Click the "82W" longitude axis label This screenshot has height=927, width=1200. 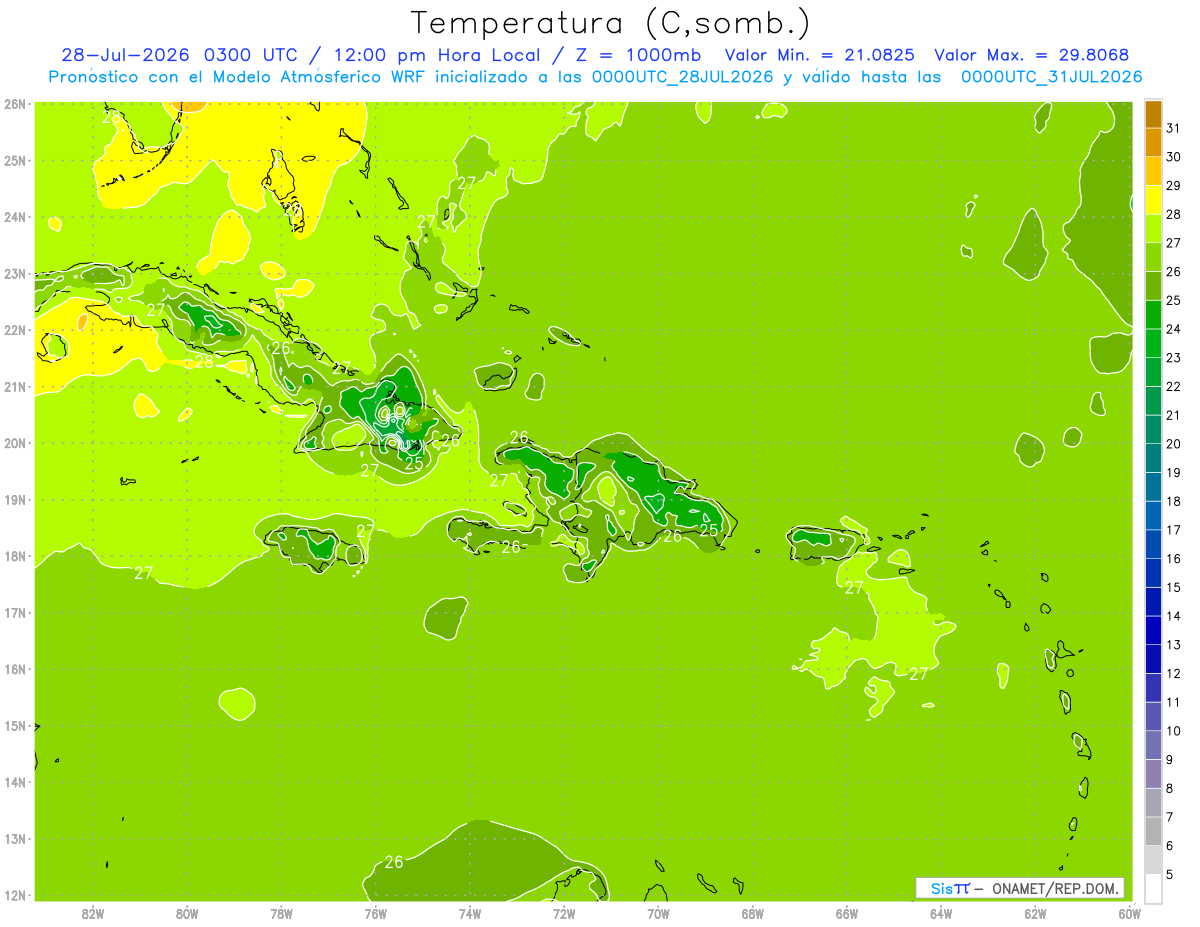93,914
